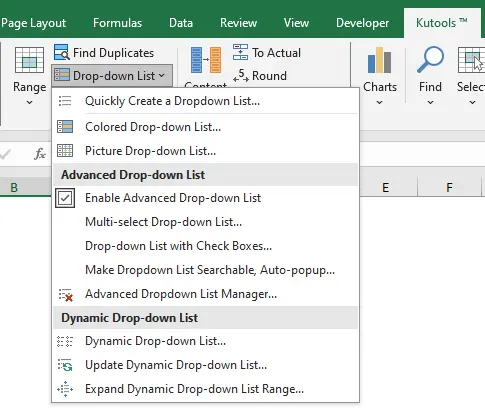This screenshot has width=485, height=408.
Task: Choose Dynamic Drop-down List menu entry
Action: pyautogui.click(x=206, y=341)
